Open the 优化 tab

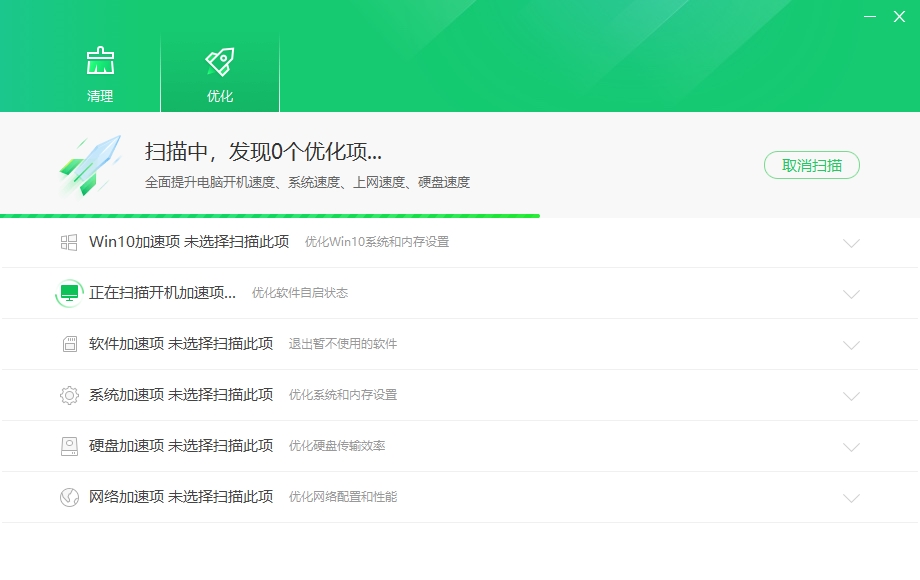(x=220, y=73)
